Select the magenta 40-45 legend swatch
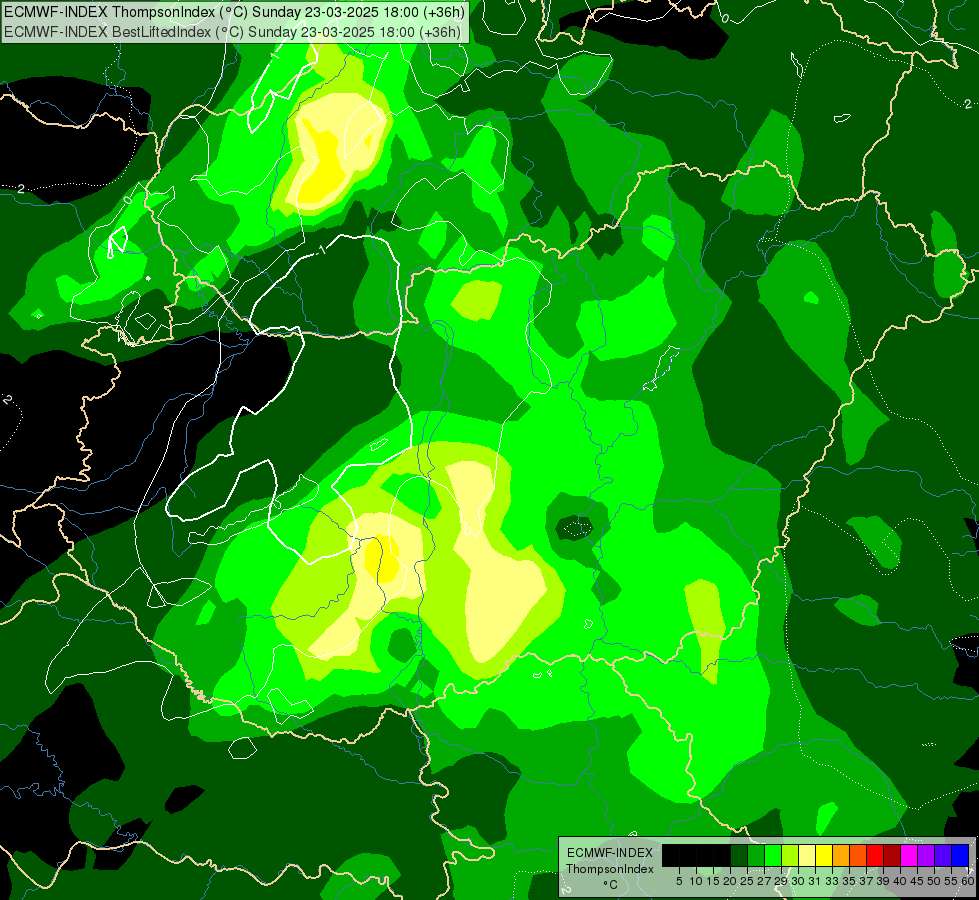The image size is (979, 900). (909, 855)
